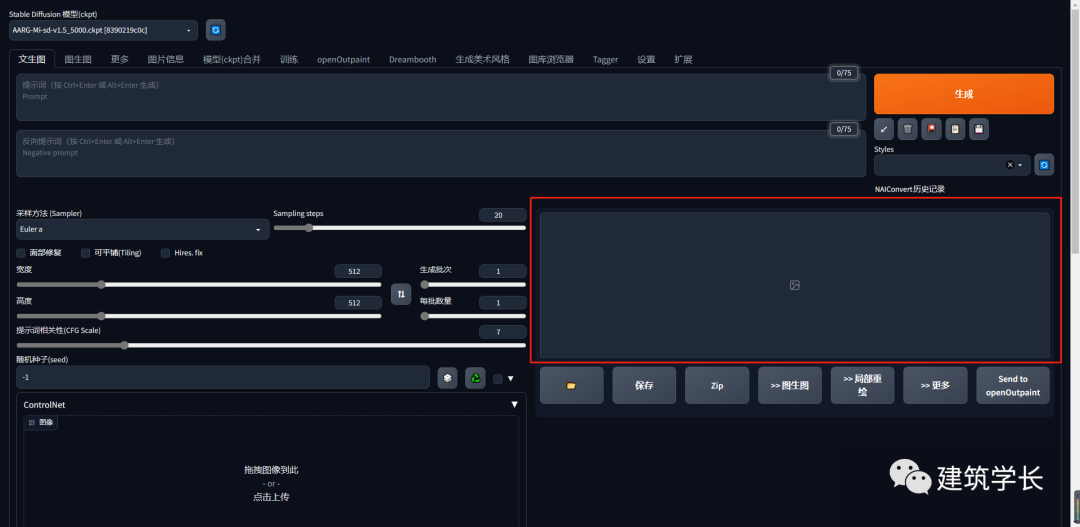Expand extra seed options triangle
1080x527 pixels.
click(510, 378)
